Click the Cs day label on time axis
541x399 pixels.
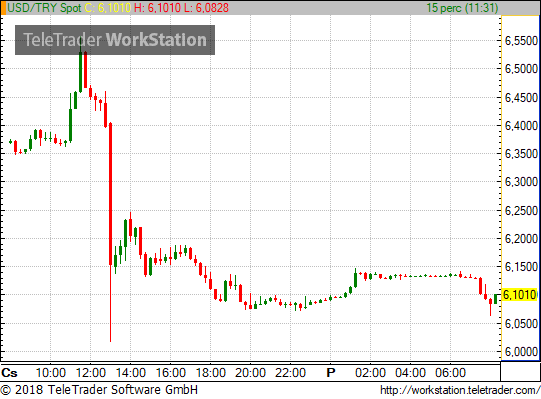click(x=9, y=373)
